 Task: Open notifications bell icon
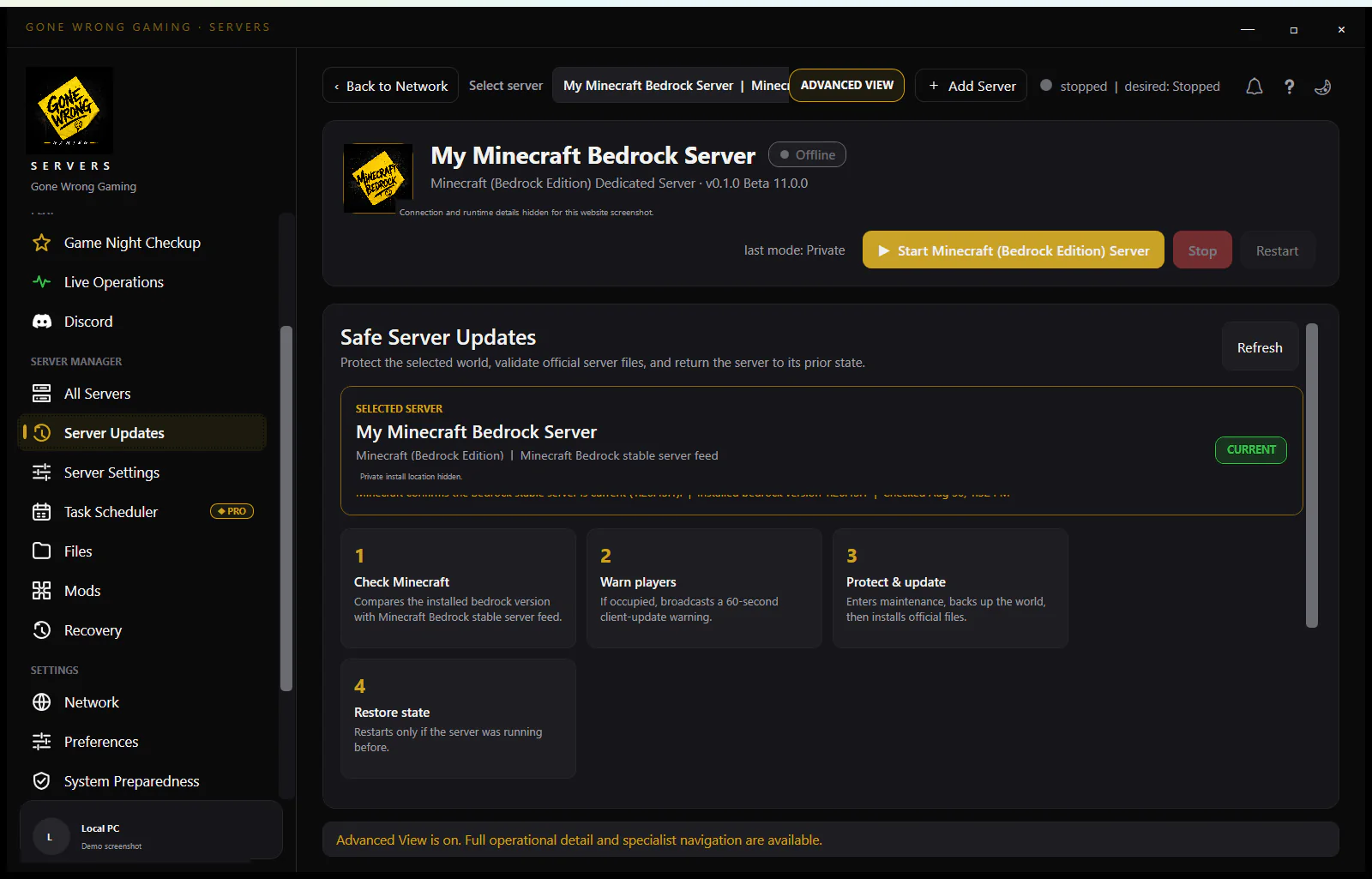pyautogui.click(x=1255, y=87)
